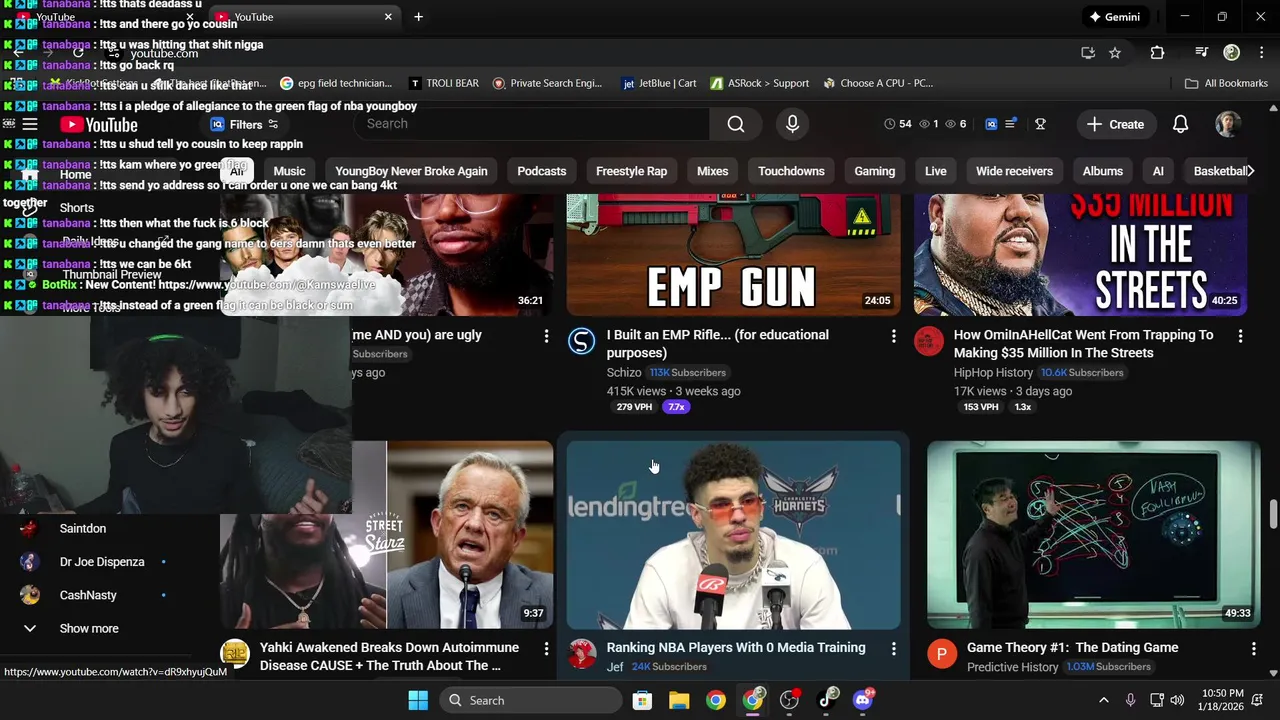
Task: Open the Game Theory chalkboard thumbnail
Action: [x=1093, y=535]
